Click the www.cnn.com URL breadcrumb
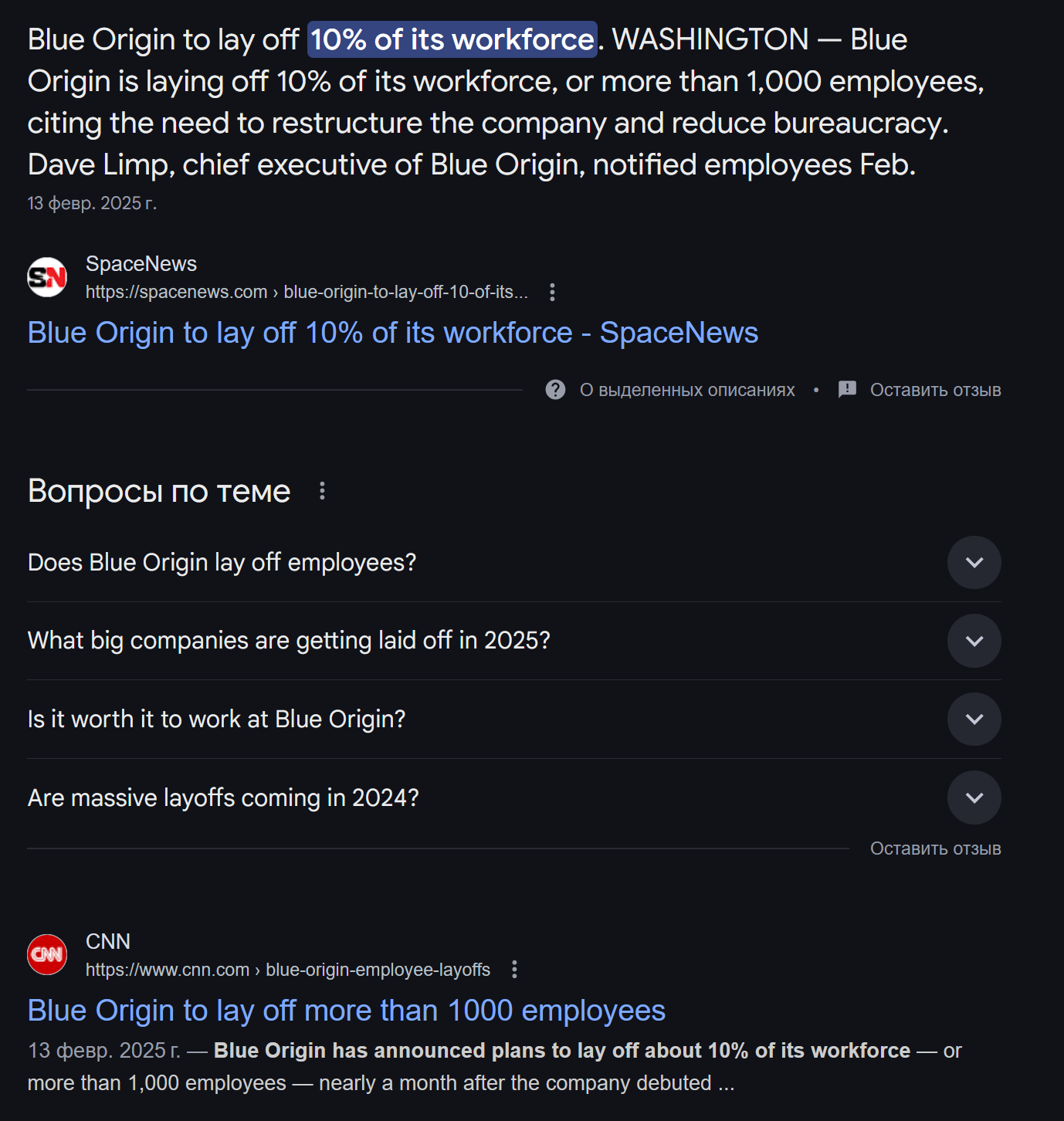The width and height of the screenshot is (1064, 1121). (x=287, y=970)
